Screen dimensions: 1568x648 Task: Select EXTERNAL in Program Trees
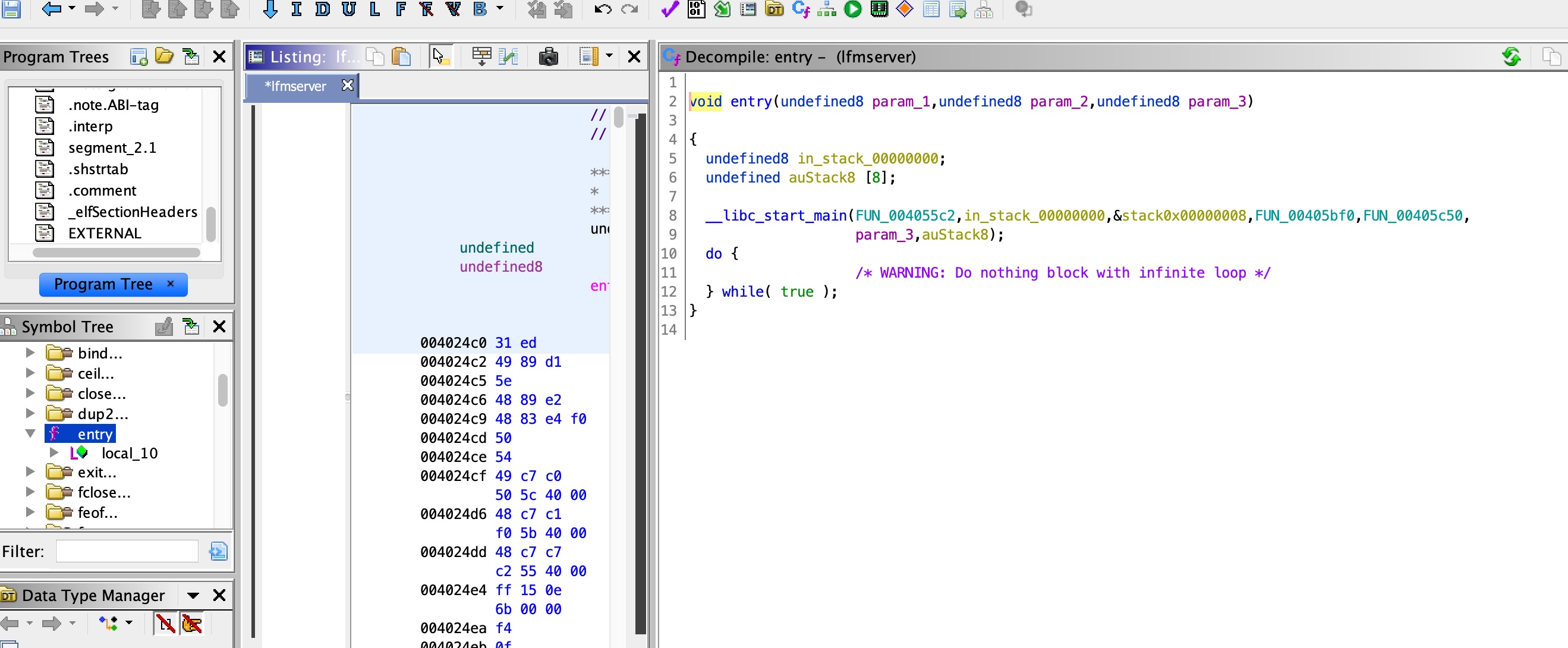104,233
